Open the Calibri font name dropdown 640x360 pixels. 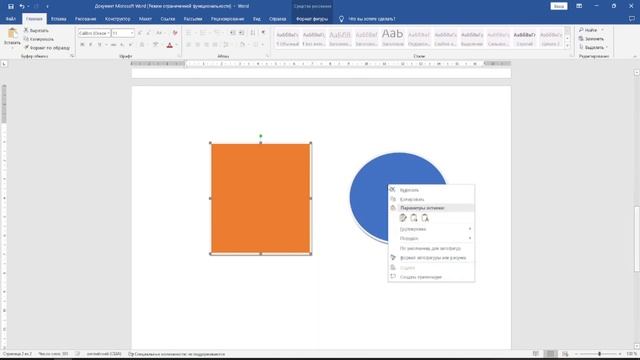click(108, 33)
